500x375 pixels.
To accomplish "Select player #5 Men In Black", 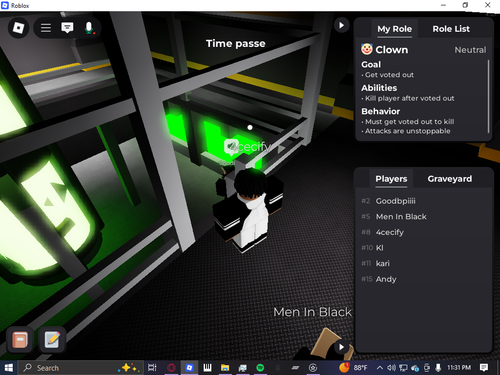I will pos(423,217).
